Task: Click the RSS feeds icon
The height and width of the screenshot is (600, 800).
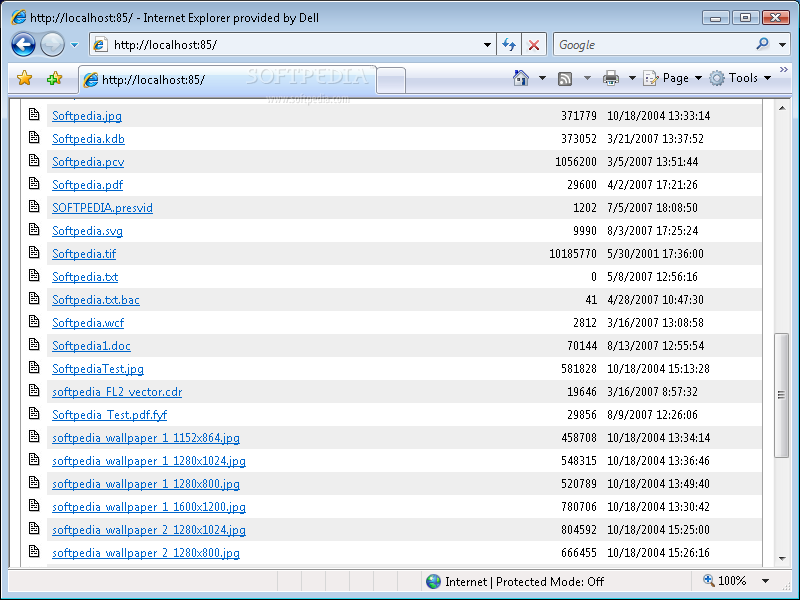Action: pyautogui.click(x=565, y=79)
